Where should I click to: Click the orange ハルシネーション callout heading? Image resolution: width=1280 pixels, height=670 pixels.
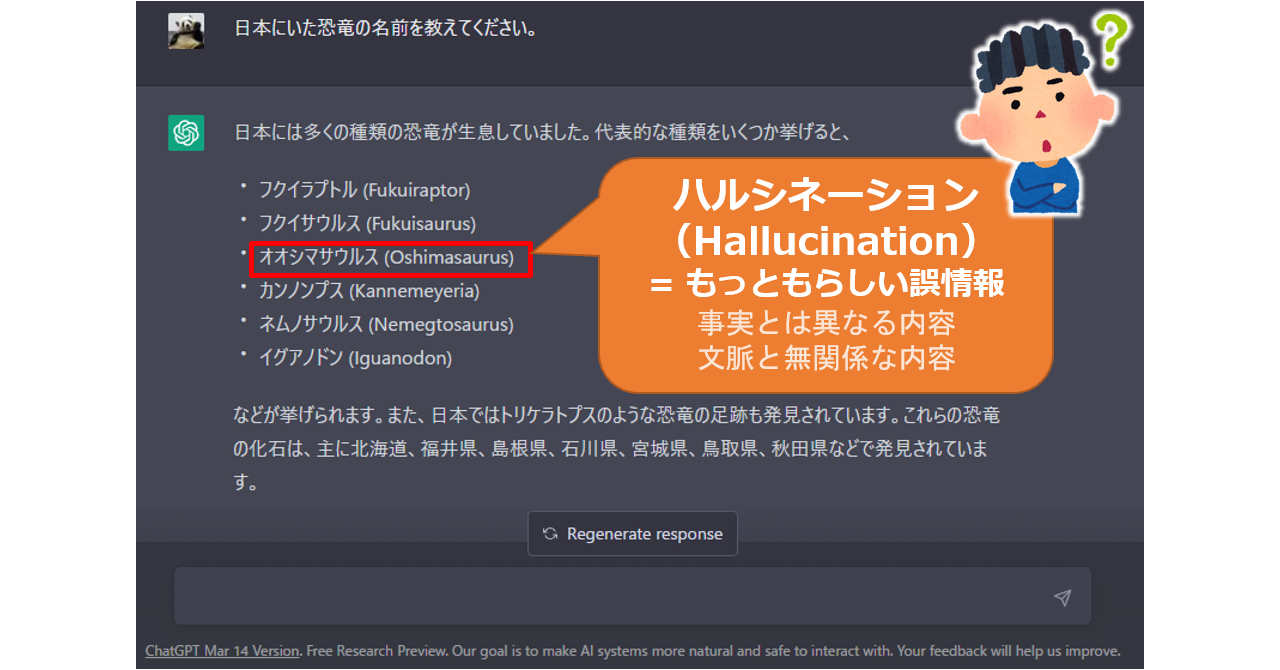click(x=825, y=195)
